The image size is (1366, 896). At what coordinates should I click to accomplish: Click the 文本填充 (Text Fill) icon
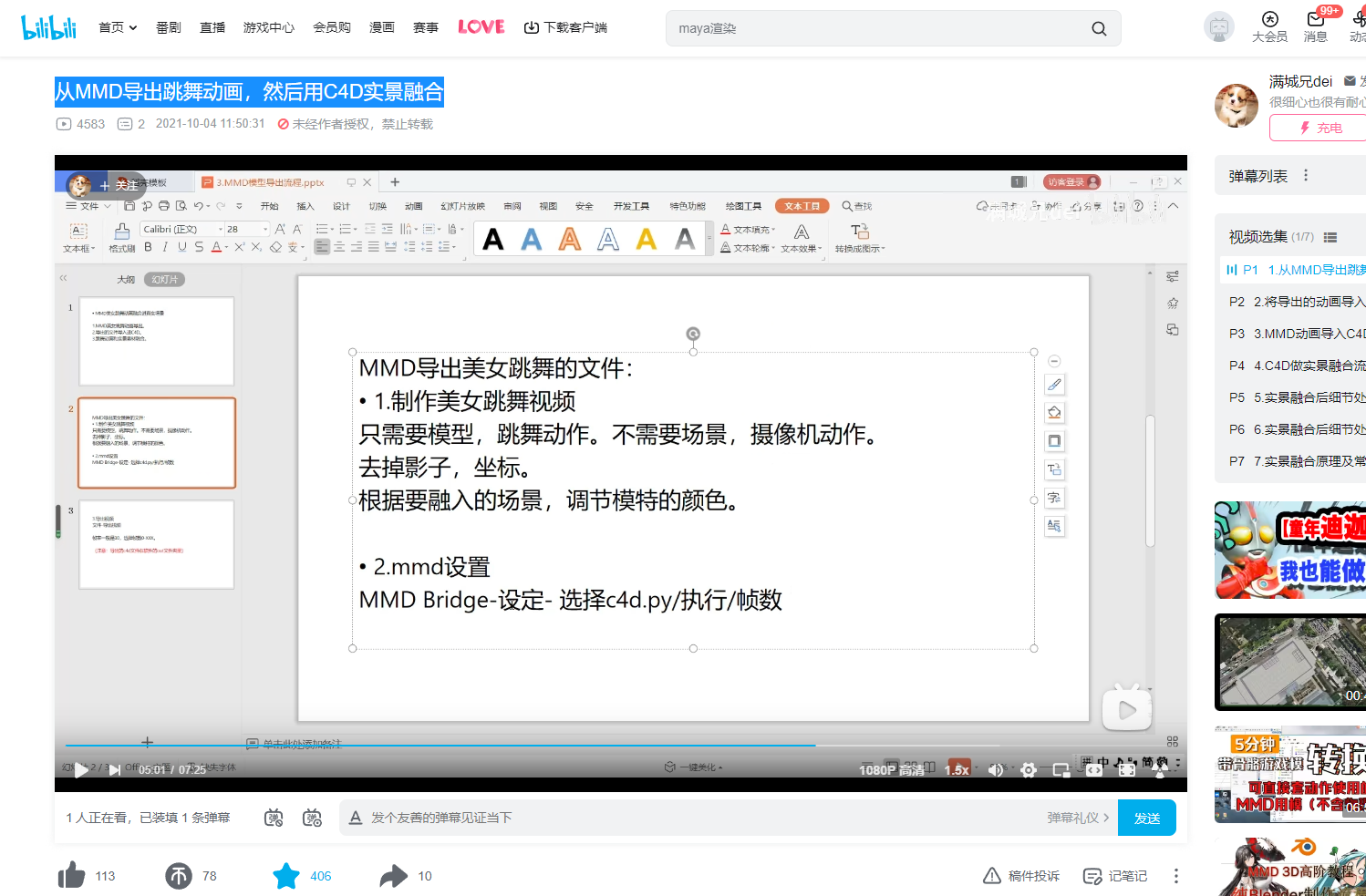725,230
